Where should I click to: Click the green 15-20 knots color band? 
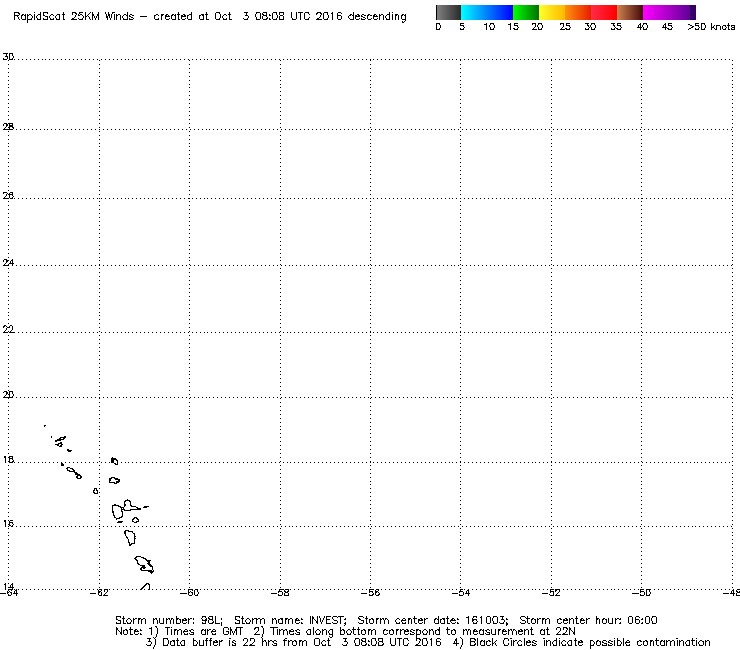pos(526,12)
